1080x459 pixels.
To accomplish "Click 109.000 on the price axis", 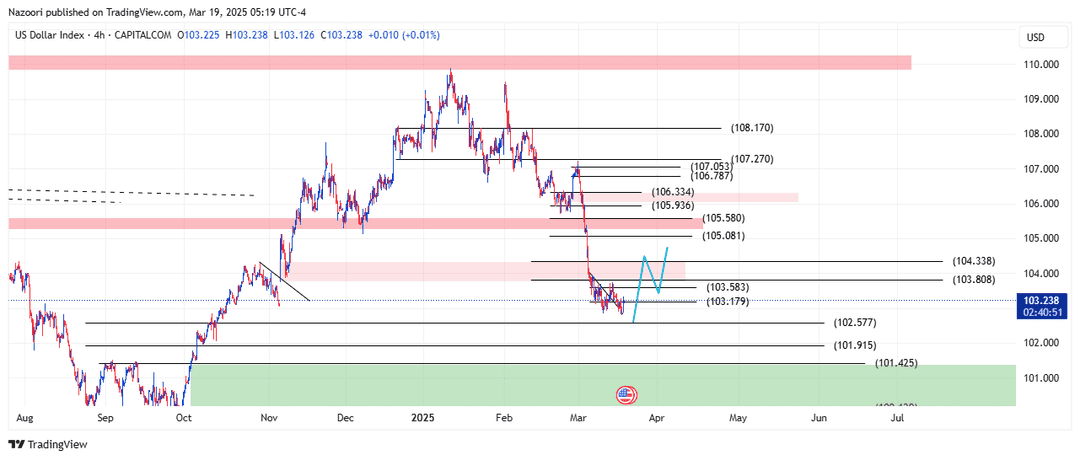I will (x=1041, y=99).
